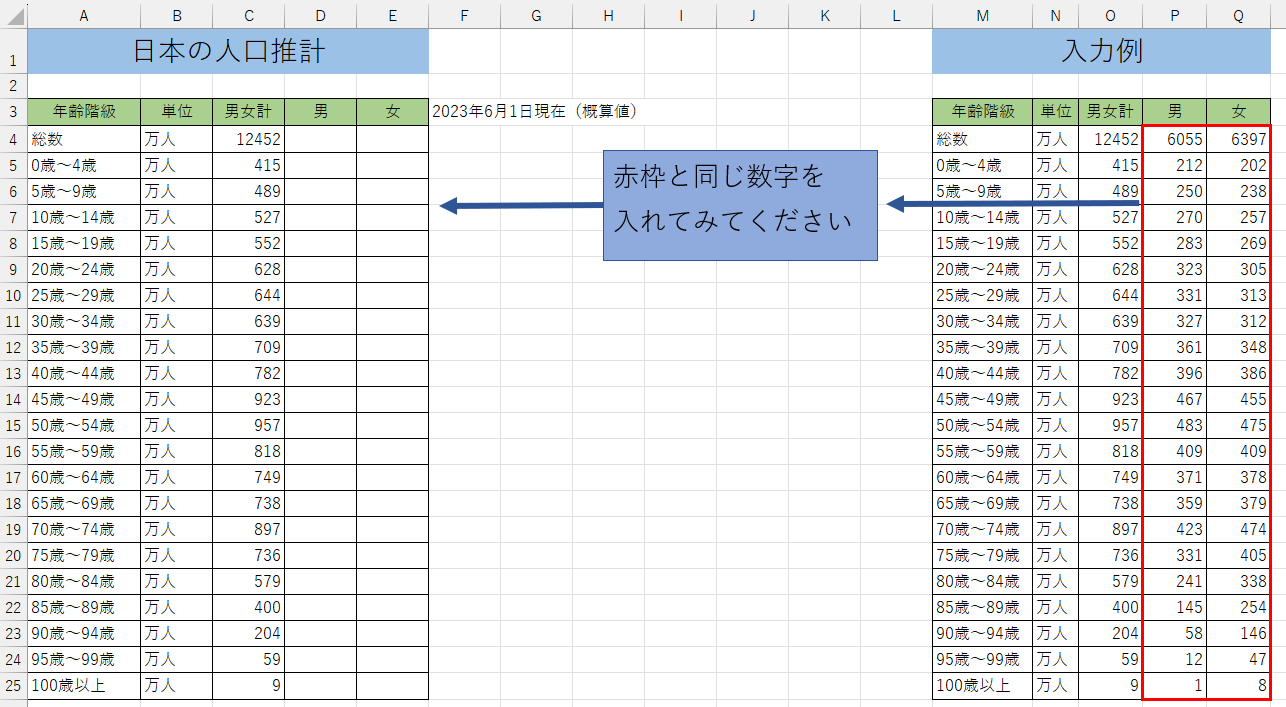The height and width of the screenshot is (707, 1286).
Task: Select the arrow shape pointing to left table
Action: click(x=520, y=206)
